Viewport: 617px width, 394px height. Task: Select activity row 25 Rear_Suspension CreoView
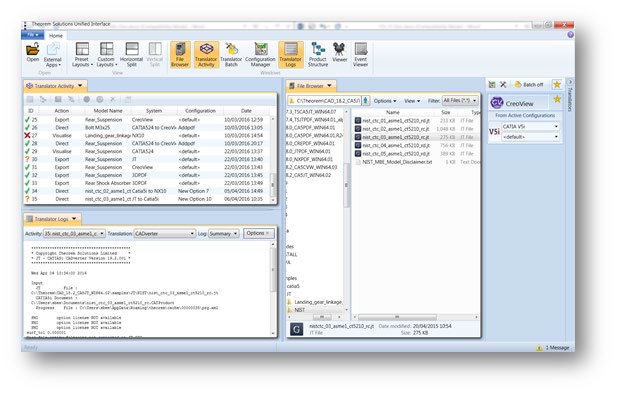point(148,120)
